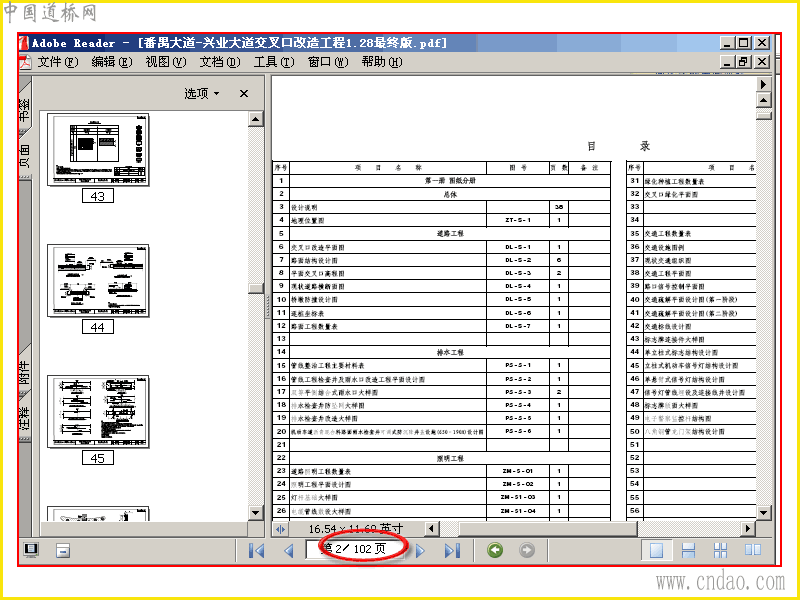Screen dimensions: 800x600
Task: Toggle full screen view icon
Action: (31, 550)
